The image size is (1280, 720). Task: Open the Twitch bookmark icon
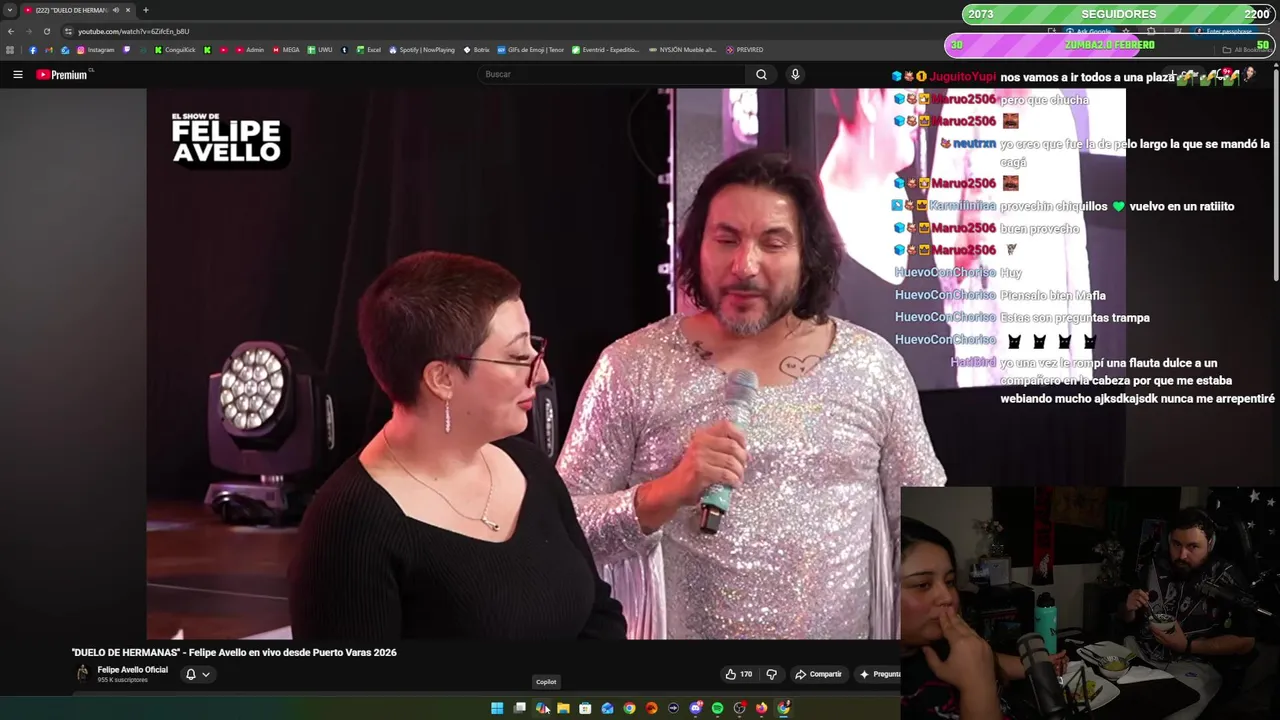[x=127, y=50]
